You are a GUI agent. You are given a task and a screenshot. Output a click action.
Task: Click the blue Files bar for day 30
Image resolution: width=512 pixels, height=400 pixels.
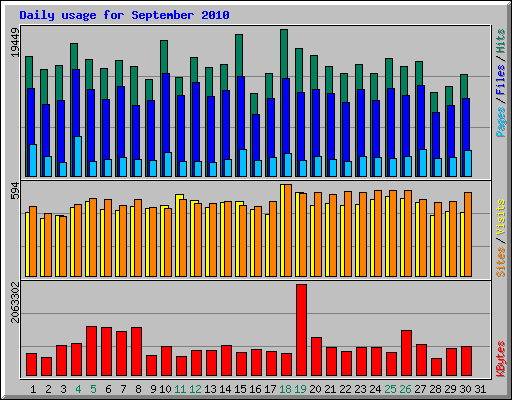466,124
